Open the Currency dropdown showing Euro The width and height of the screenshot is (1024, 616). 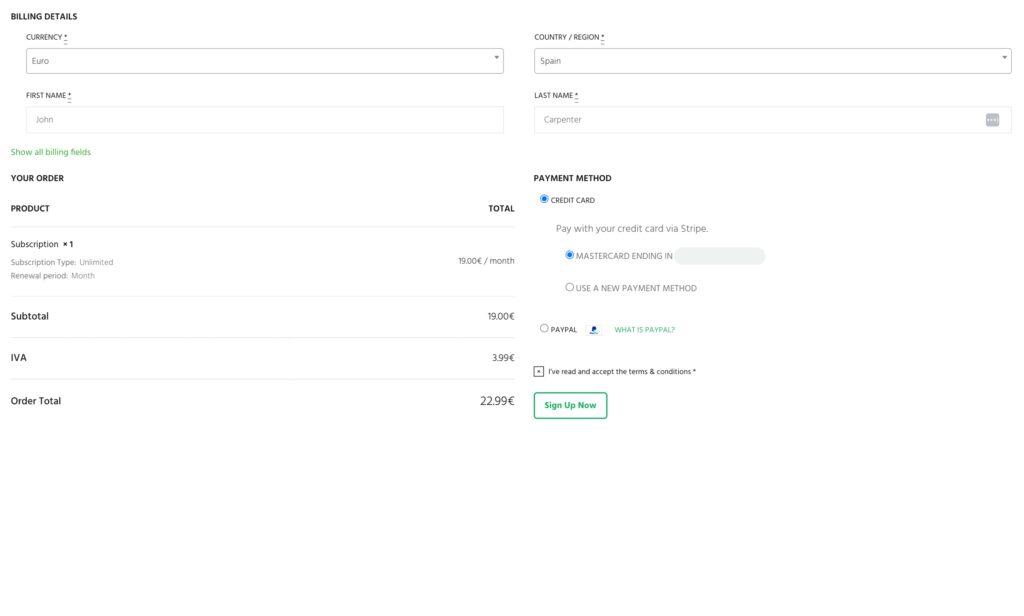point(264,61)
